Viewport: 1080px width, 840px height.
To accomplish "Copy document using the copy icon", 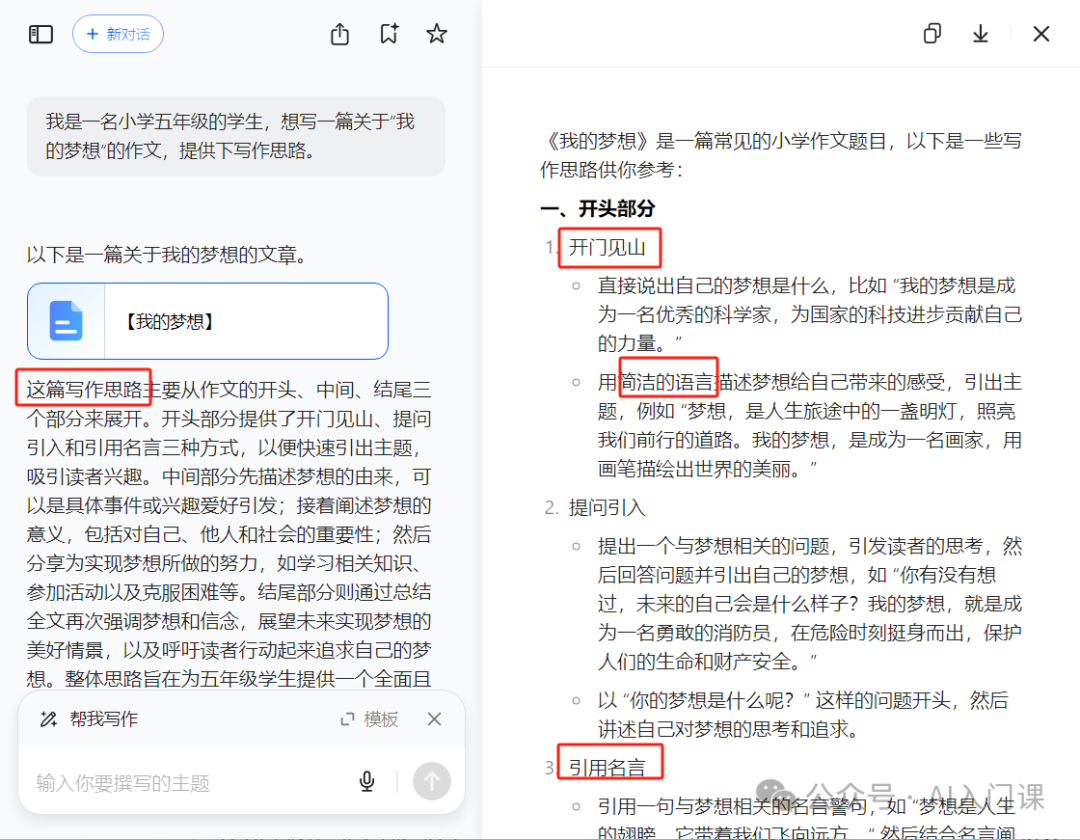I will 932,33.
